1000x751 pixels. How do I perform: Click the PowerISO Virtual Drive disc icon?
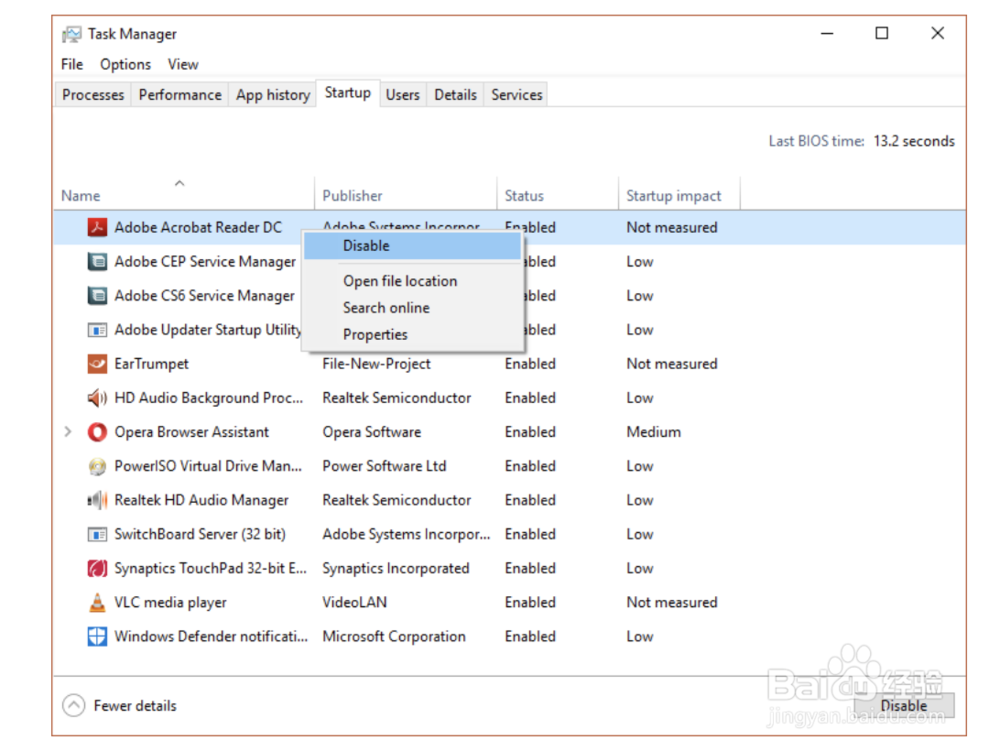97,466
